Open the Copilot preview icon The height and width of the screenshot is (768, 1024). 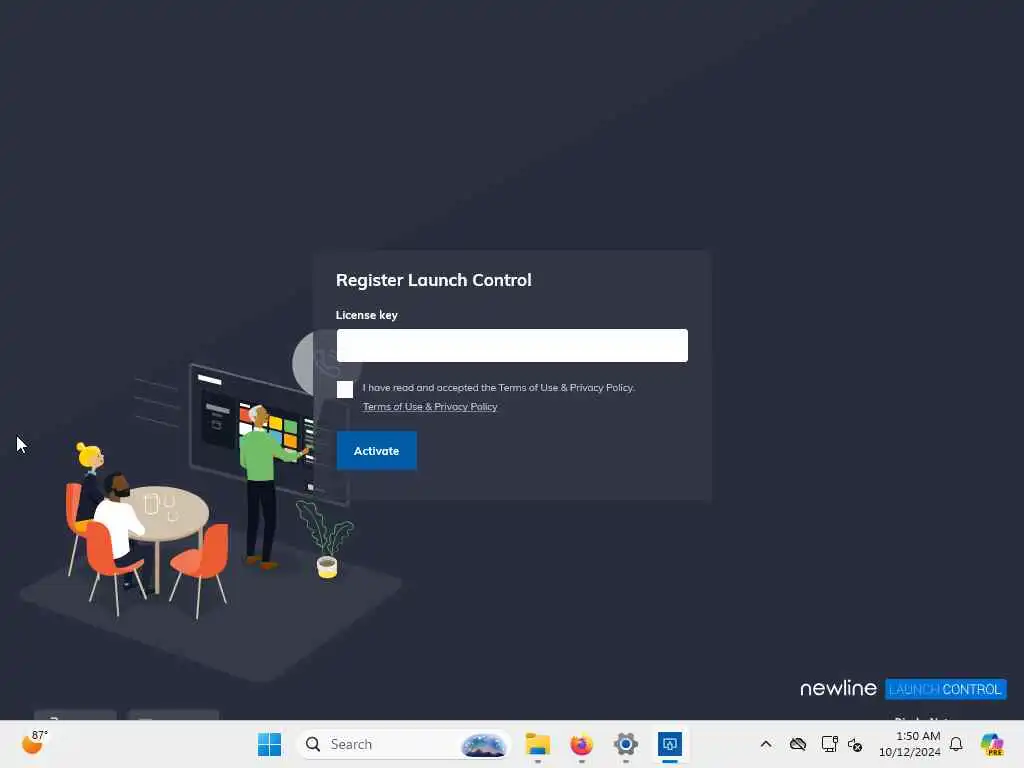pos(992,744)
